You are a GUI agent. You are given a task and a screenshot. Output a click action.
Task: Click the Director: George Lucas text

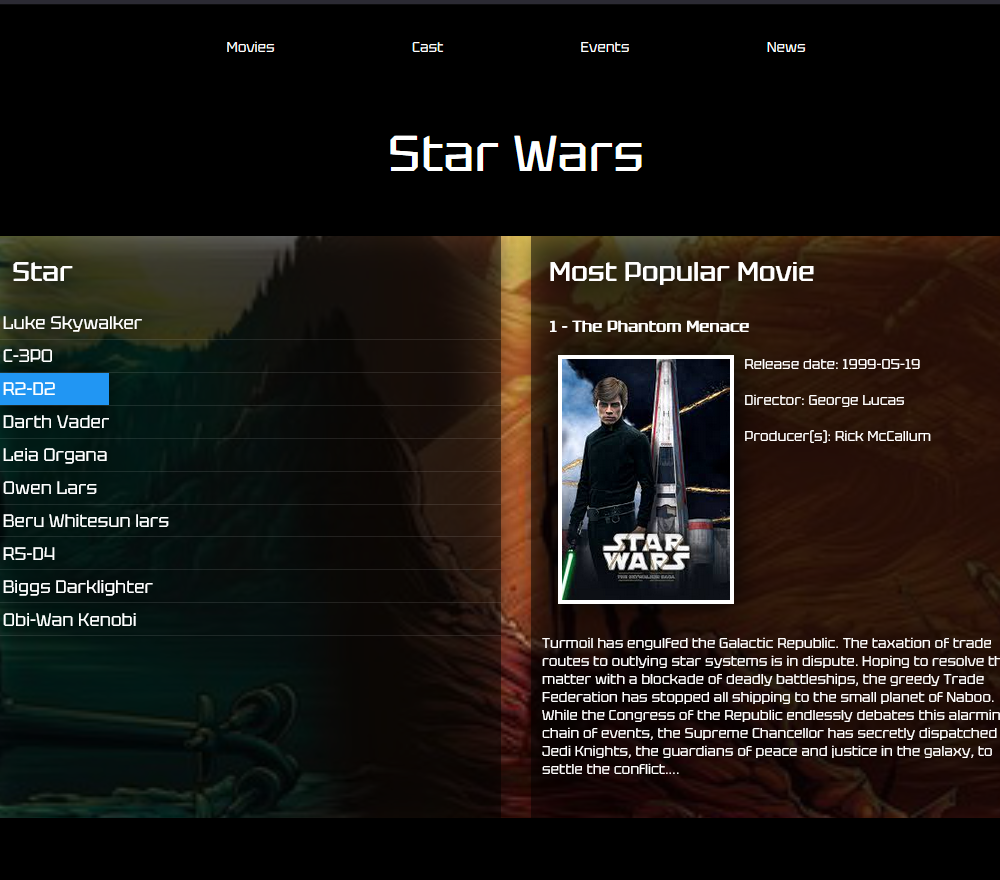click(824, 400)
